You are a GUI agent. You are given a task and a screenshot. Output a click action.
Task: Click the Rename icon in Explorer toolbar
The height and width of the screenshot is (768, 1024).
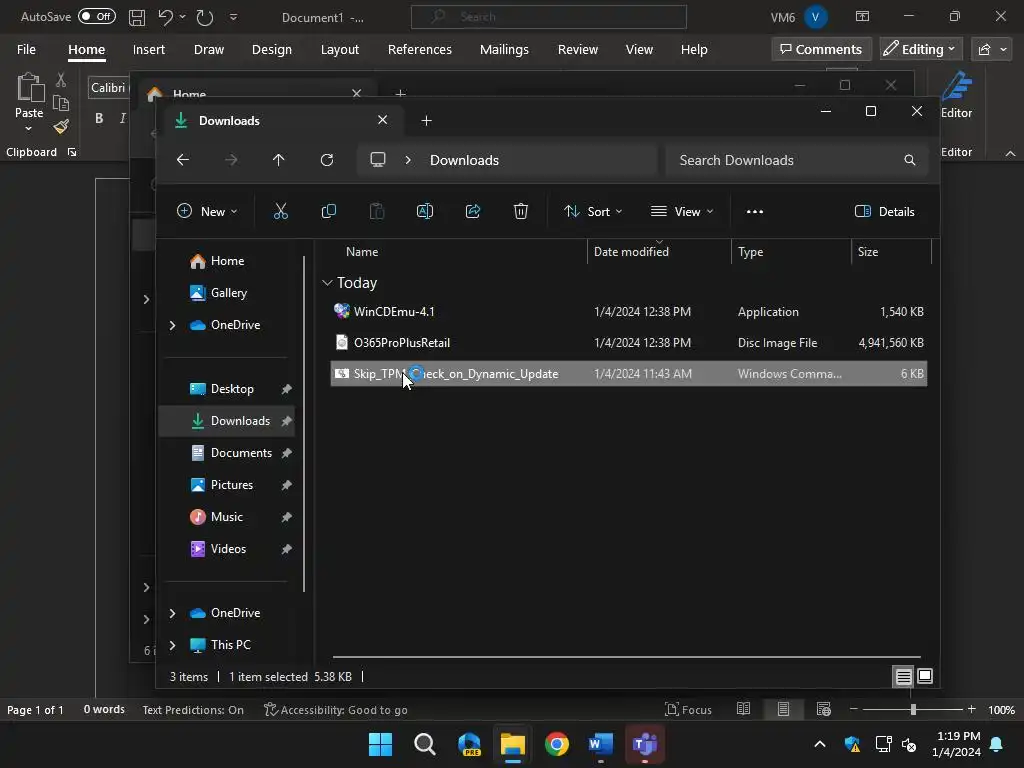point(424,212)
